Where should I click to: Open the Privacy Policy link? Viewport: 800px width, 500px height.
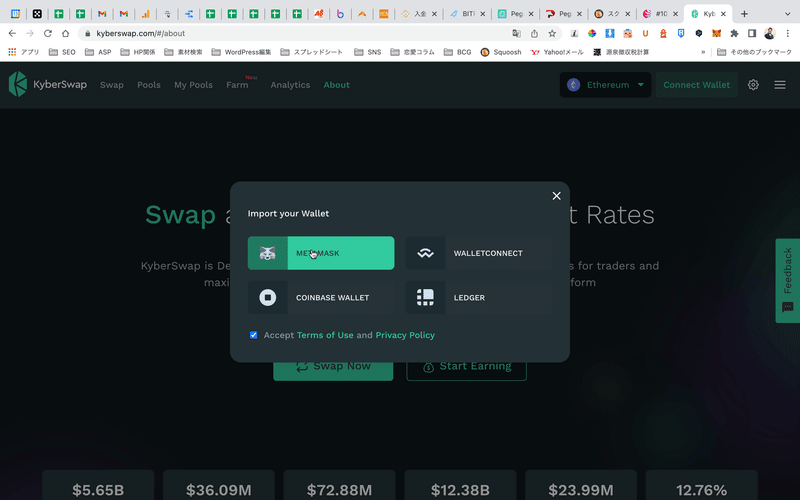click(x=405, y=335)
